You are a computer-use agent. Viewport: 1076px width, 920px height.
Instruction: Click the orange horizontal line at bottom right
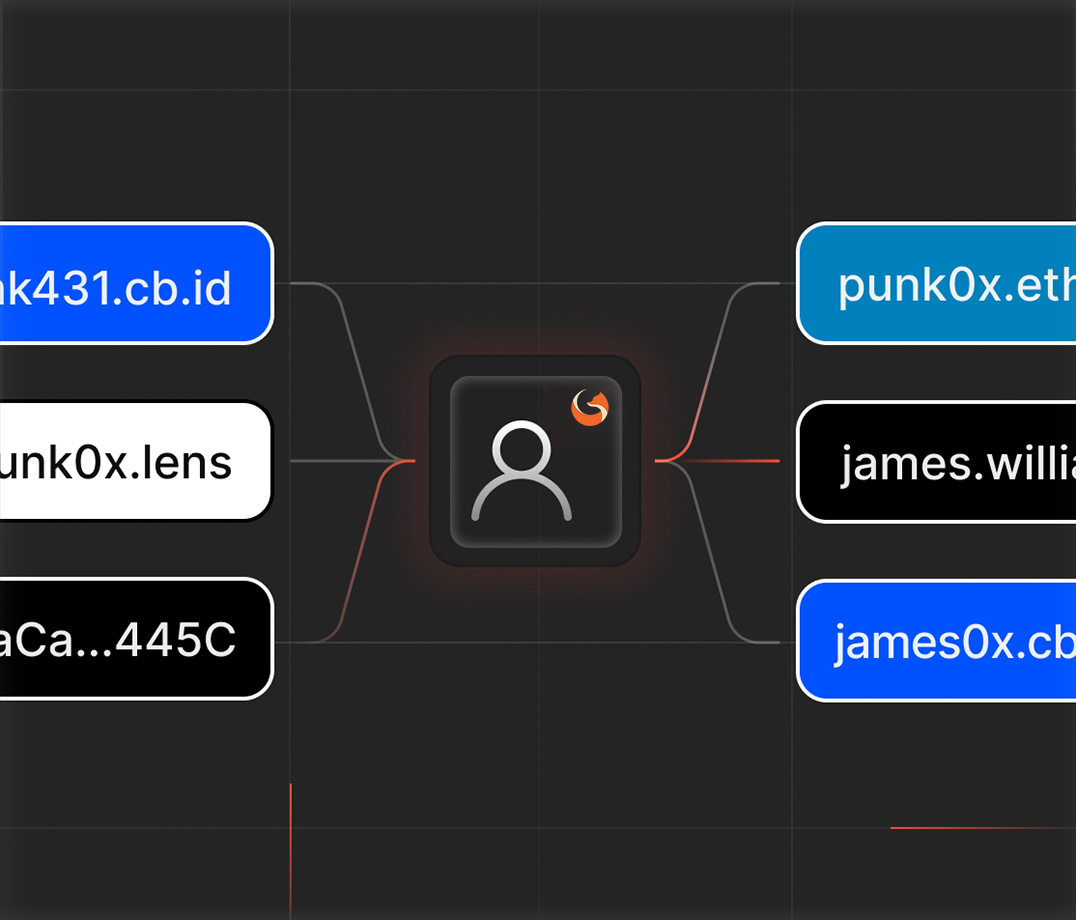point(980,828)
